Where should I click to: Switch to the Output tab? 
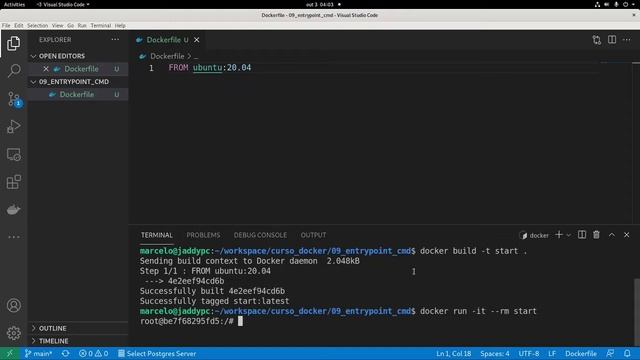[313, 235]
